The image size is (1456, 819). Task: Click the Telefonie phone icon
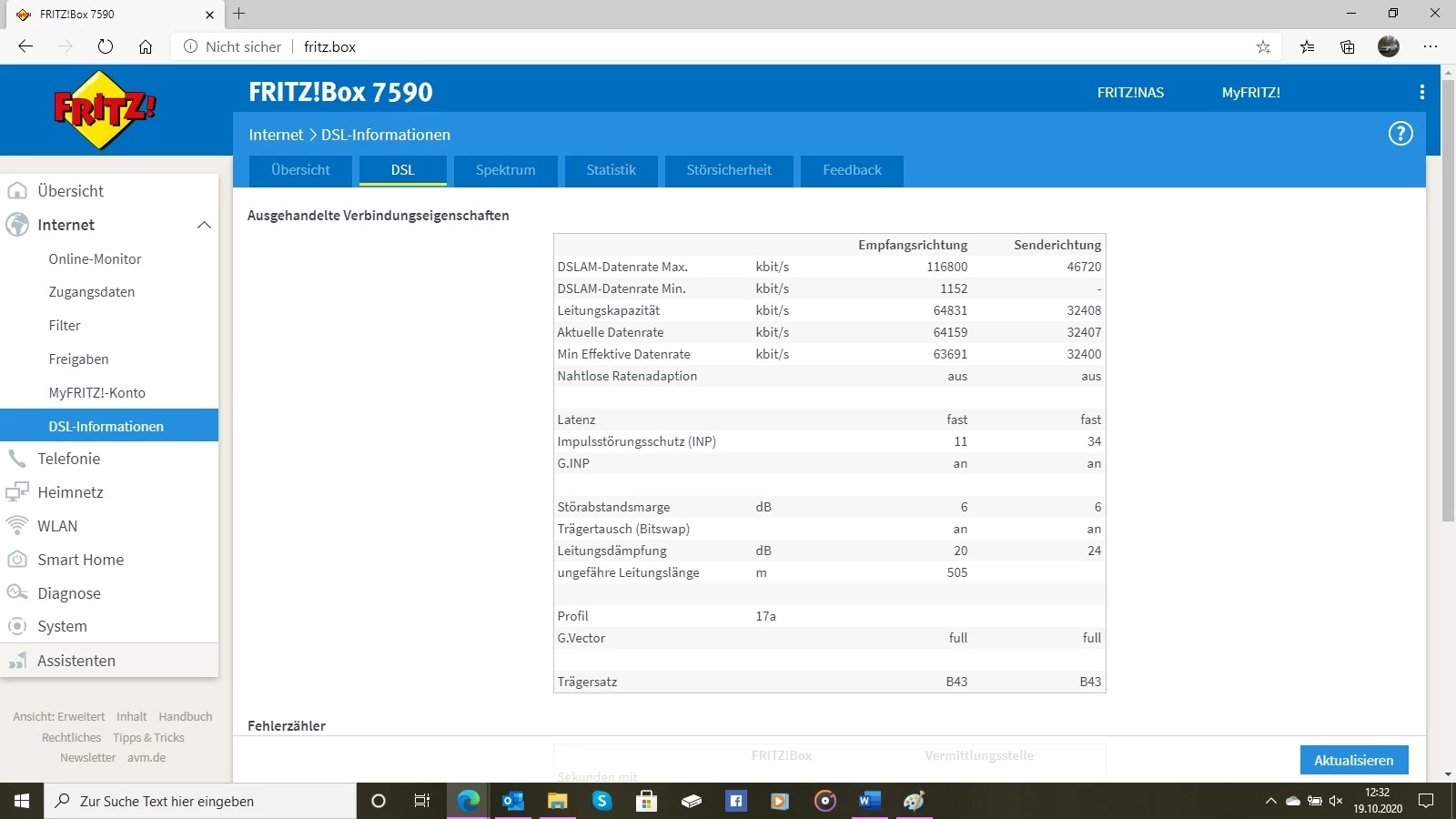(x=17, y=459)
